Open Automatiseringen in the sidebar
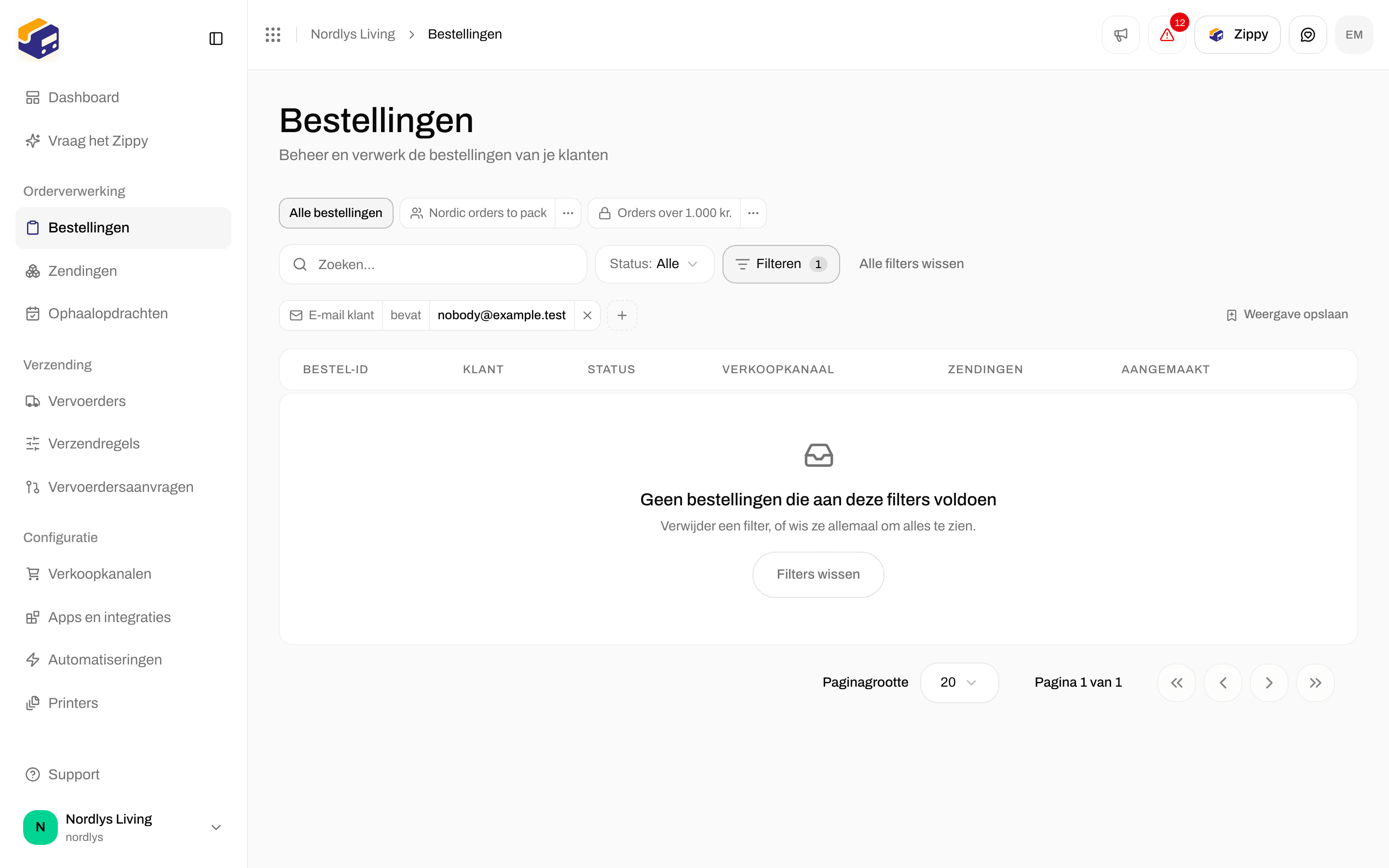The height and width of the screenshot is (868, 1389). [123, 660]
